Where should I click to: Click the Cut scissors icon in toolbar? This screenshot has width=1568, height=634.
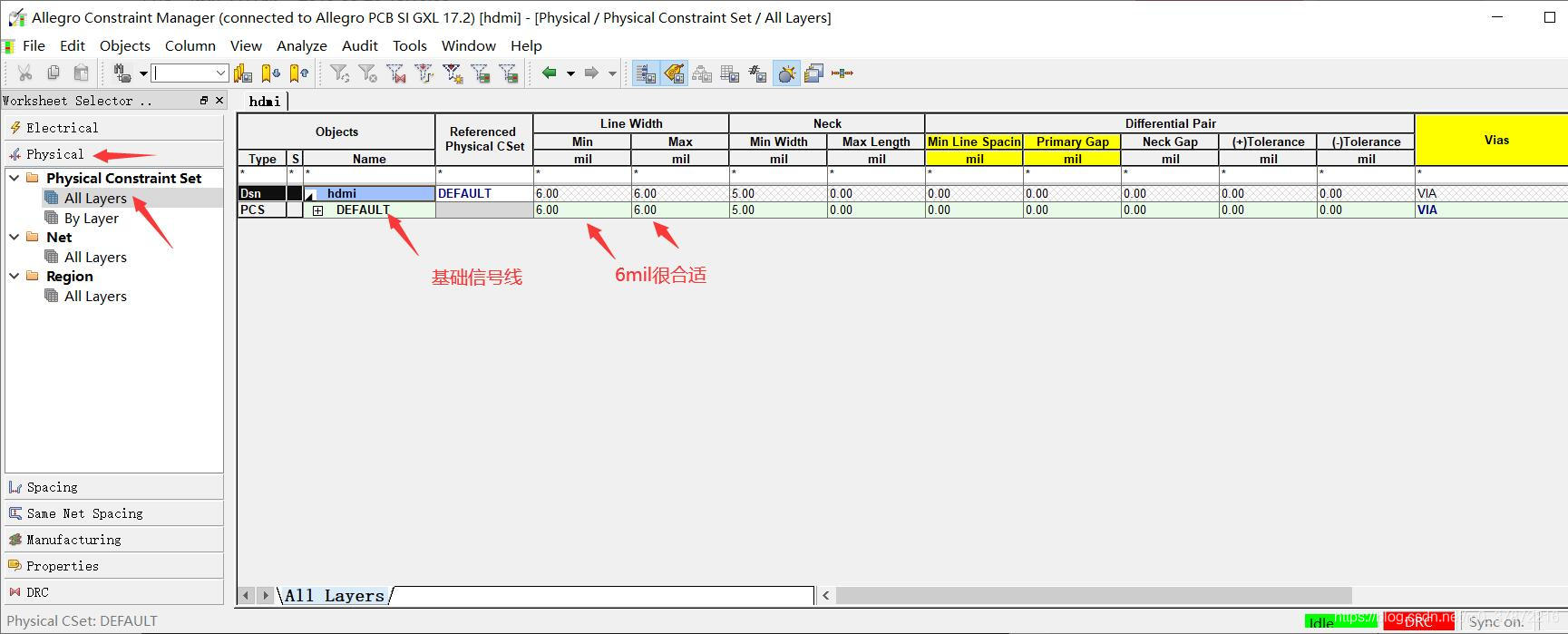[24, 73]
